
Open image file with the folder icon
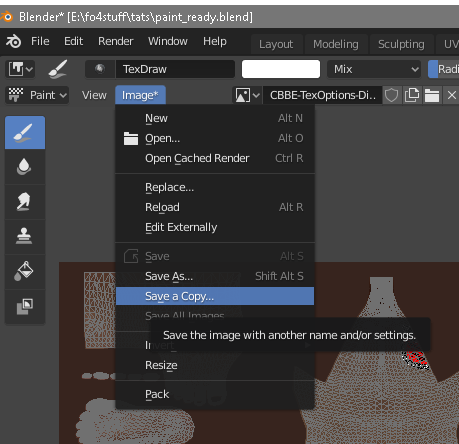click(x=432, y=95)
